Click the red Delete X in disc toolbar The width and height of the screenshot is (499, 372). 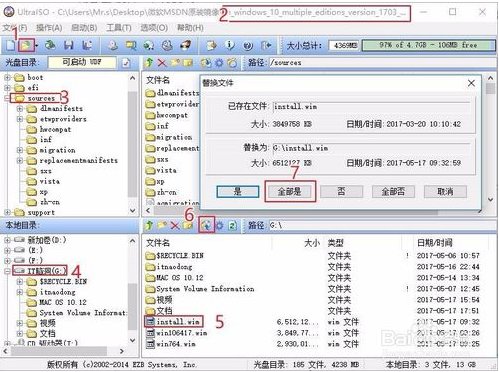tap(162, 62)
